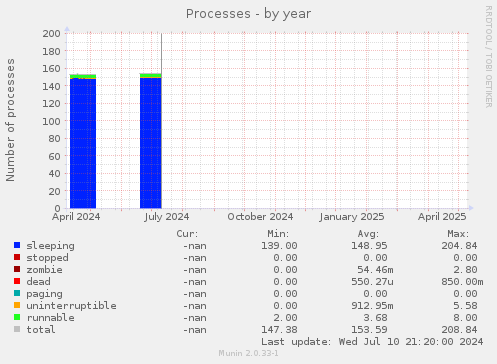Click uninterruptible max value 5.58
Viewport: 497px width, 364px height.
click(465, 306)
